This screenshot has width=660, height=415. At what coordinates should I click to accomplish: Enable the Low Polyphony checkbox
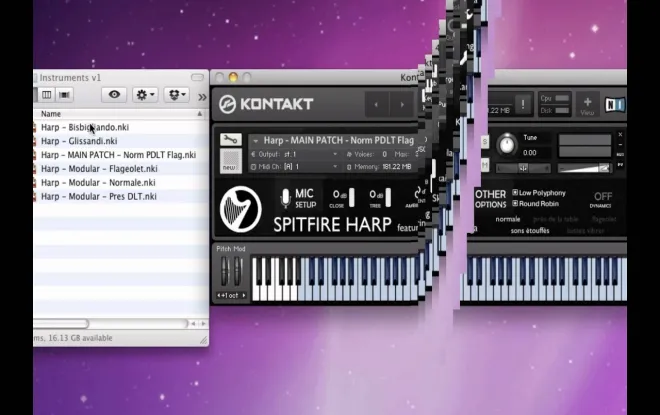(x=515, y=192)
